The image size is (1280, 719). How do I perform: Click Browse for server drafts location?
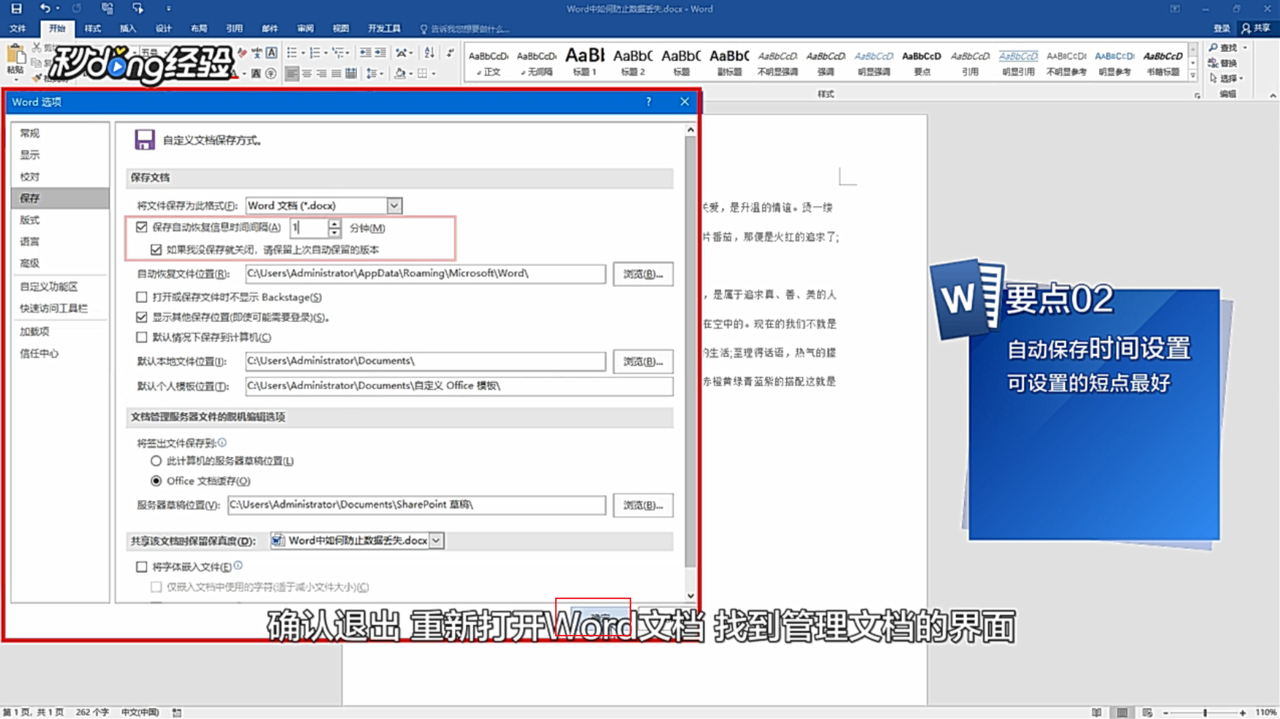[x=642, y=505]
